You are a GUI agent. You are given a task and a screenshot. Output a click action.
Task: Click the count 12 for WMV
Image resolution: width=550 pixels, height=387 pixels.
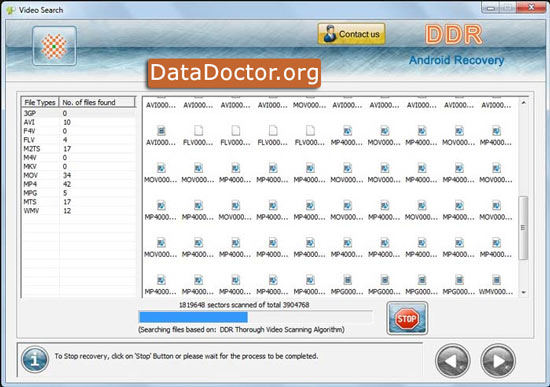point(67,211)
